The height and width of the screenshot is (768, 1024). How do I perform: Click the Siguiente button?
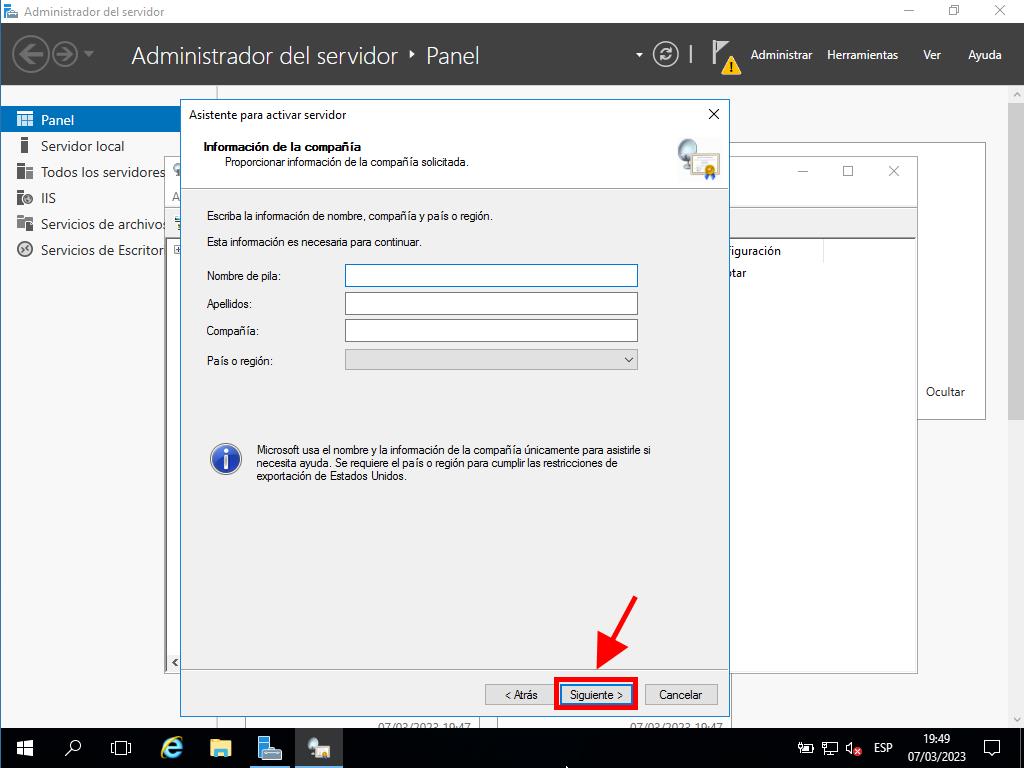click(x=596, y=694)
